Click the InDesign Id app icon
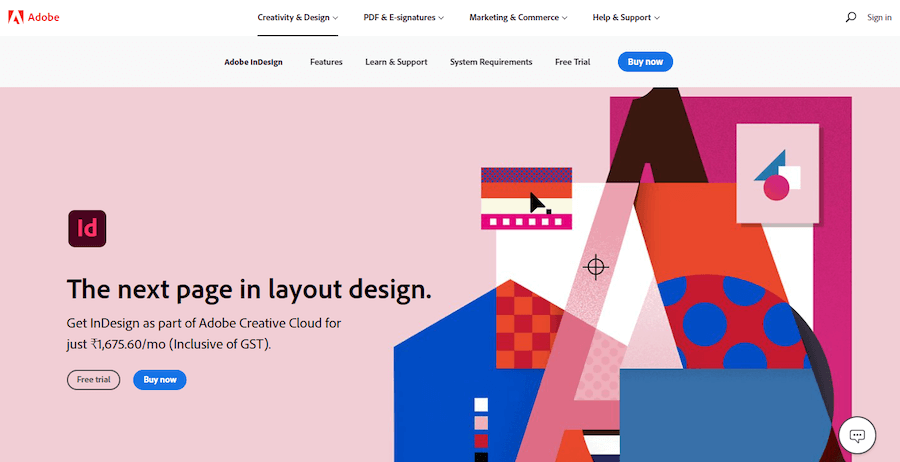Screen dimensions: 900x462 (x=87, y=228)
